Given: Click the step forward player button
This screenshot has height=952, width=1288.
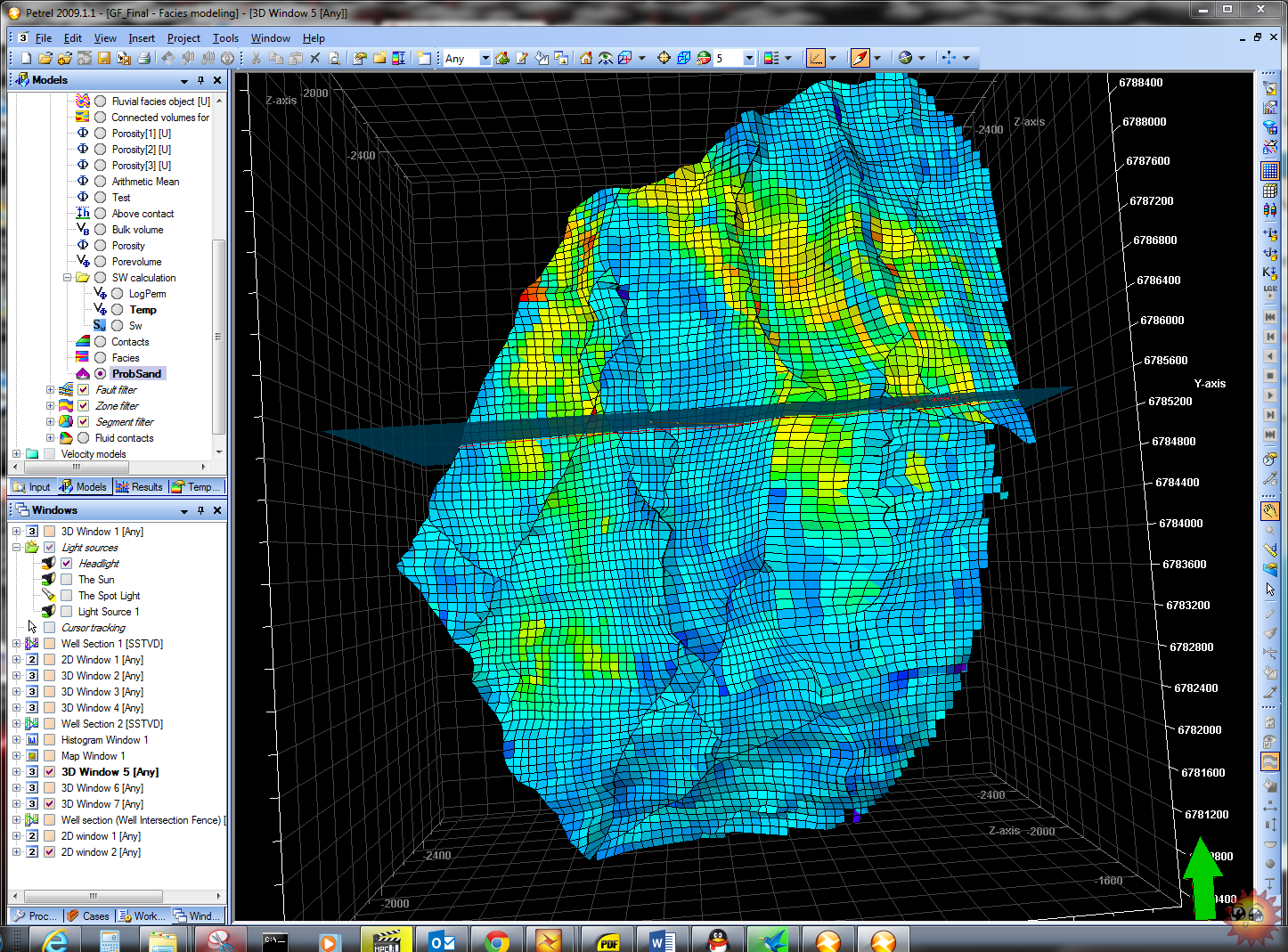Looking at the screenshot, I should 1270,415.
